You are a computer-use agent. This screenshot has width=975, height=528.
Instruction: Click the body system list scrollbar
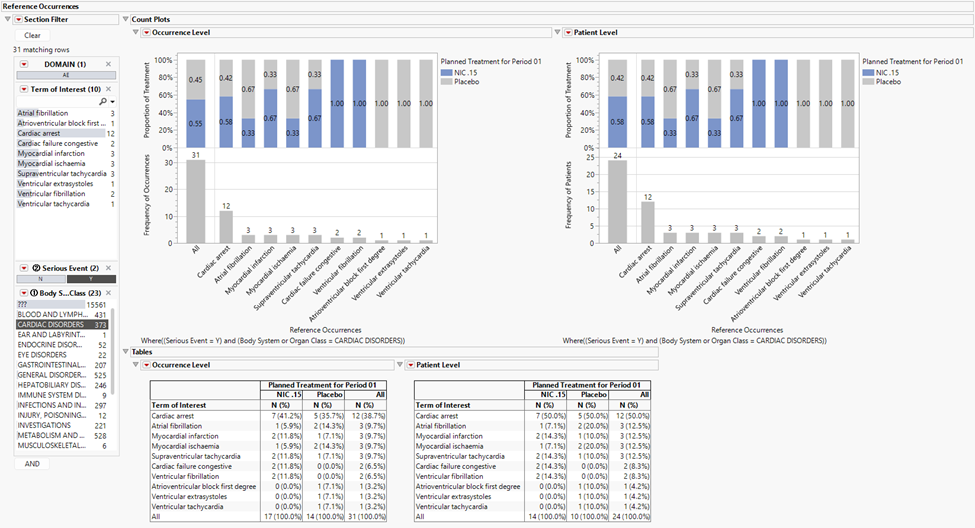click(113, 351)
